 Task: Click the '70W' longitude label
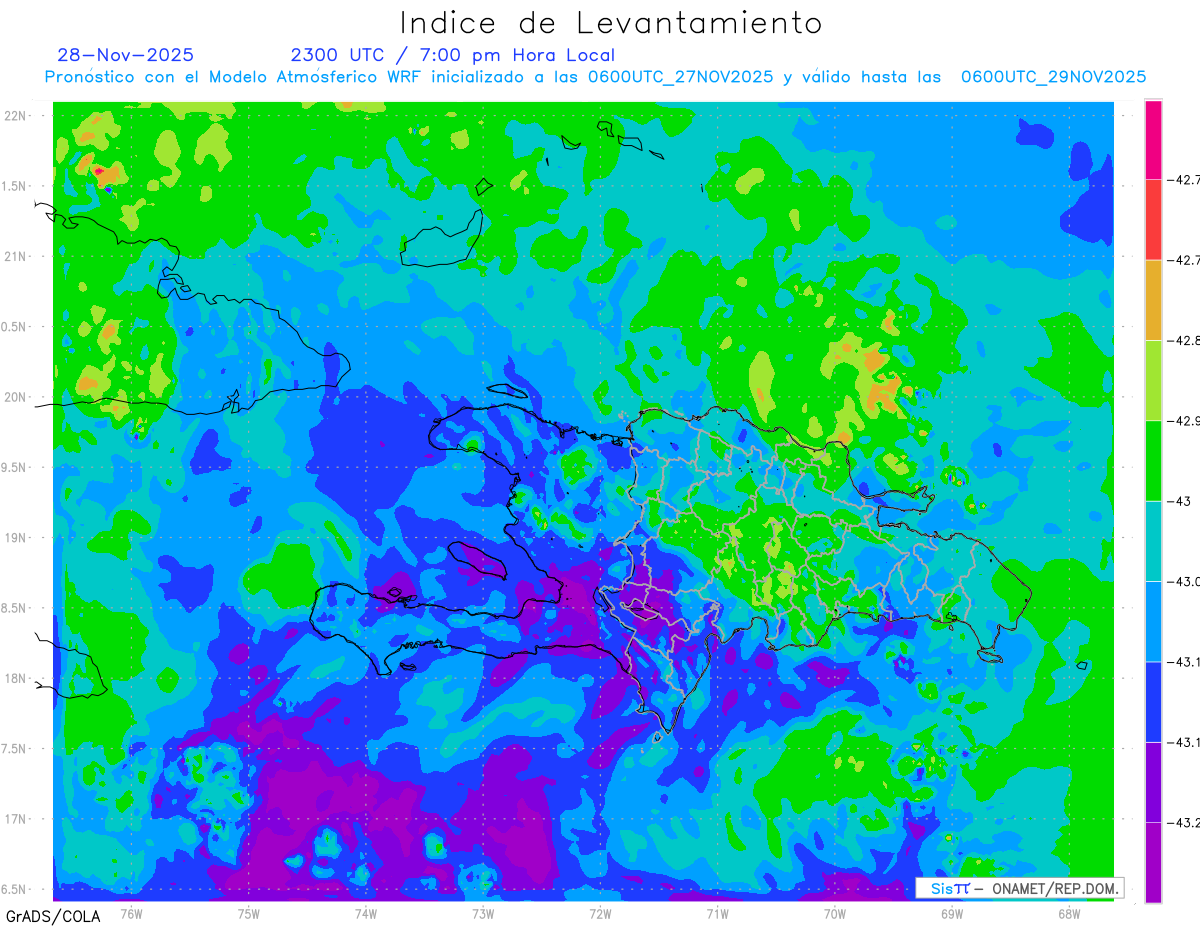tap(835, 913)
